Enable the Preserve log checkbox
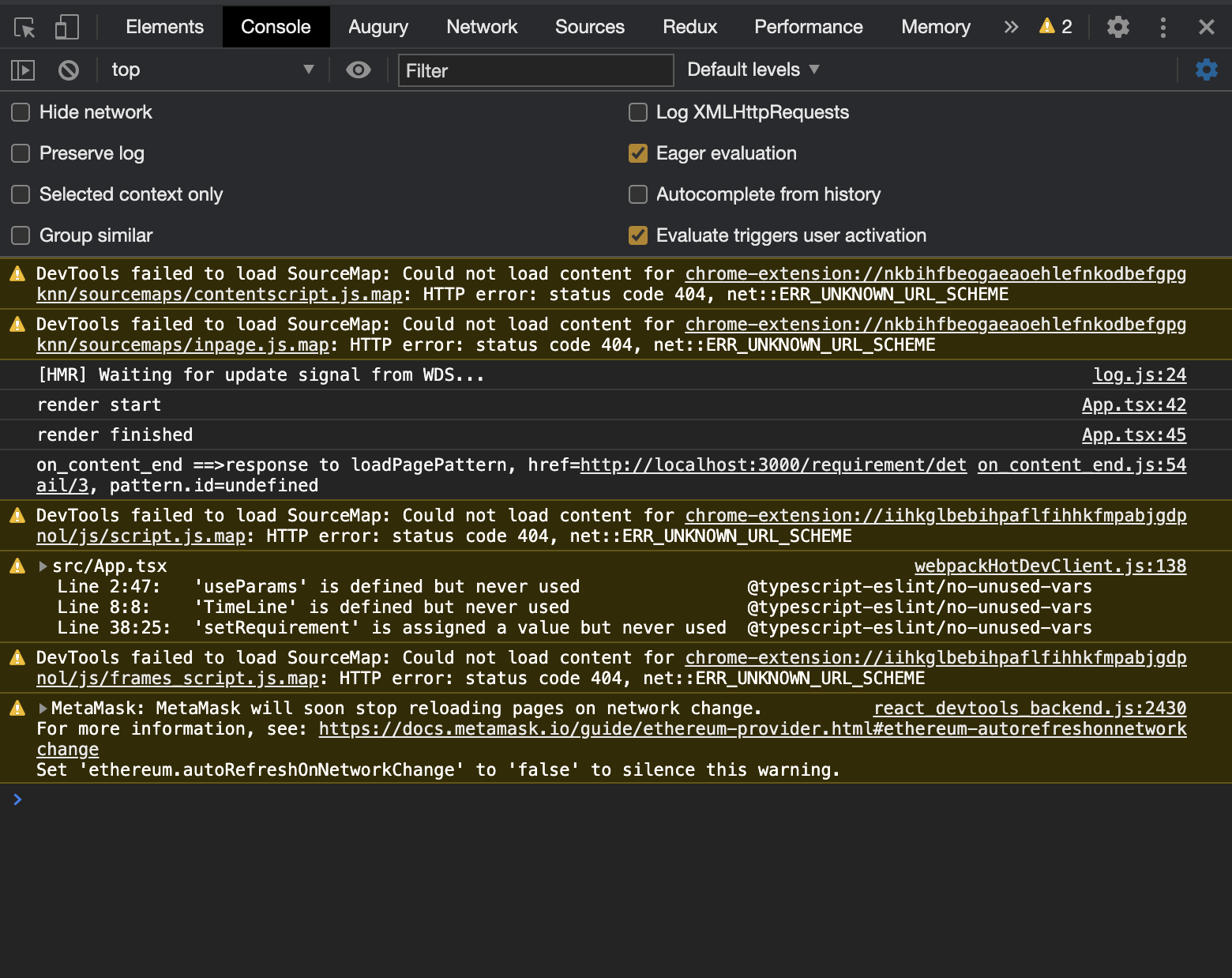The width and height of the screenshot is (1232, 978). pyautogui.click(x=21, y=153)
